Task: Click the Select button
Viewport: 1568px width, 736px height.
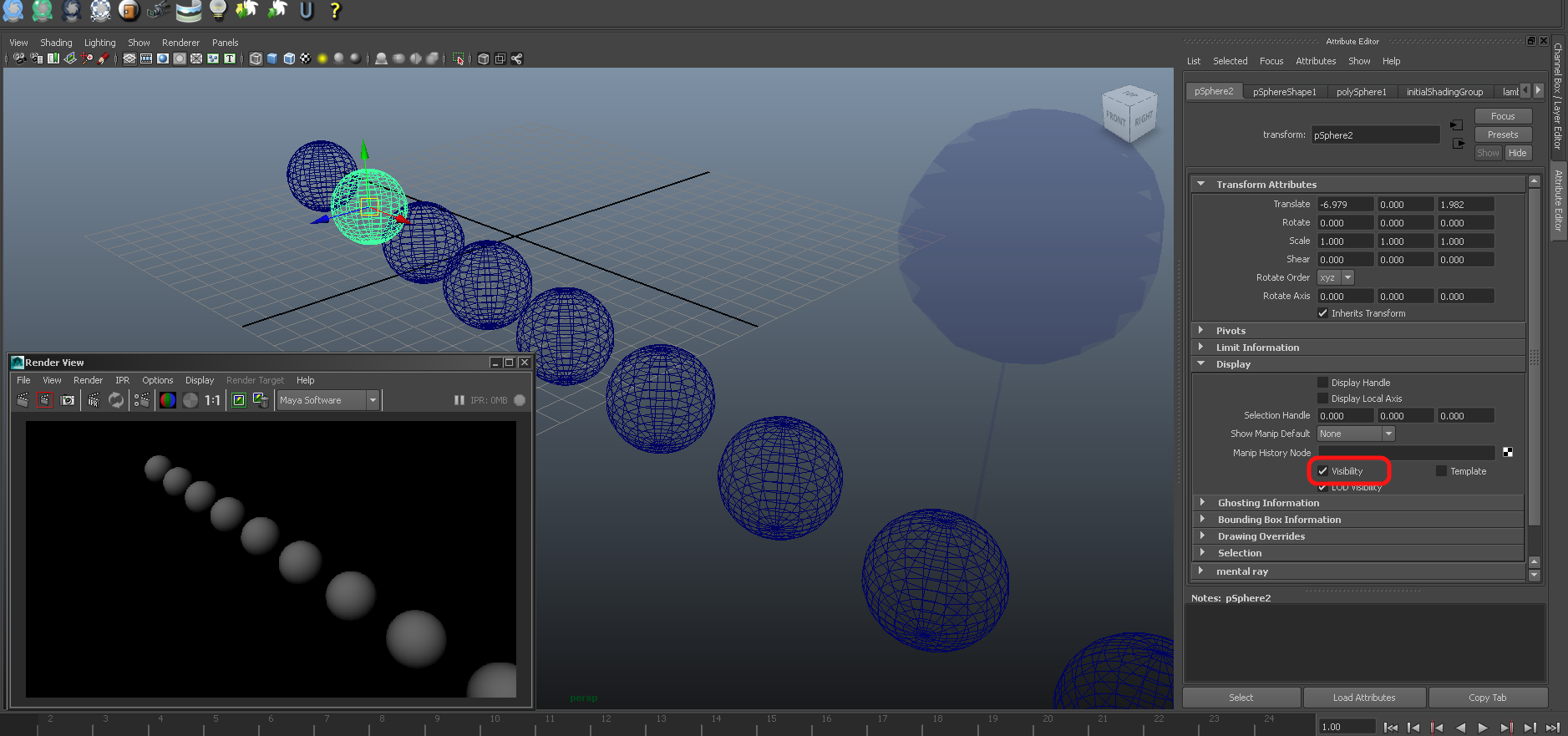Action: (x=1241, y=698)
